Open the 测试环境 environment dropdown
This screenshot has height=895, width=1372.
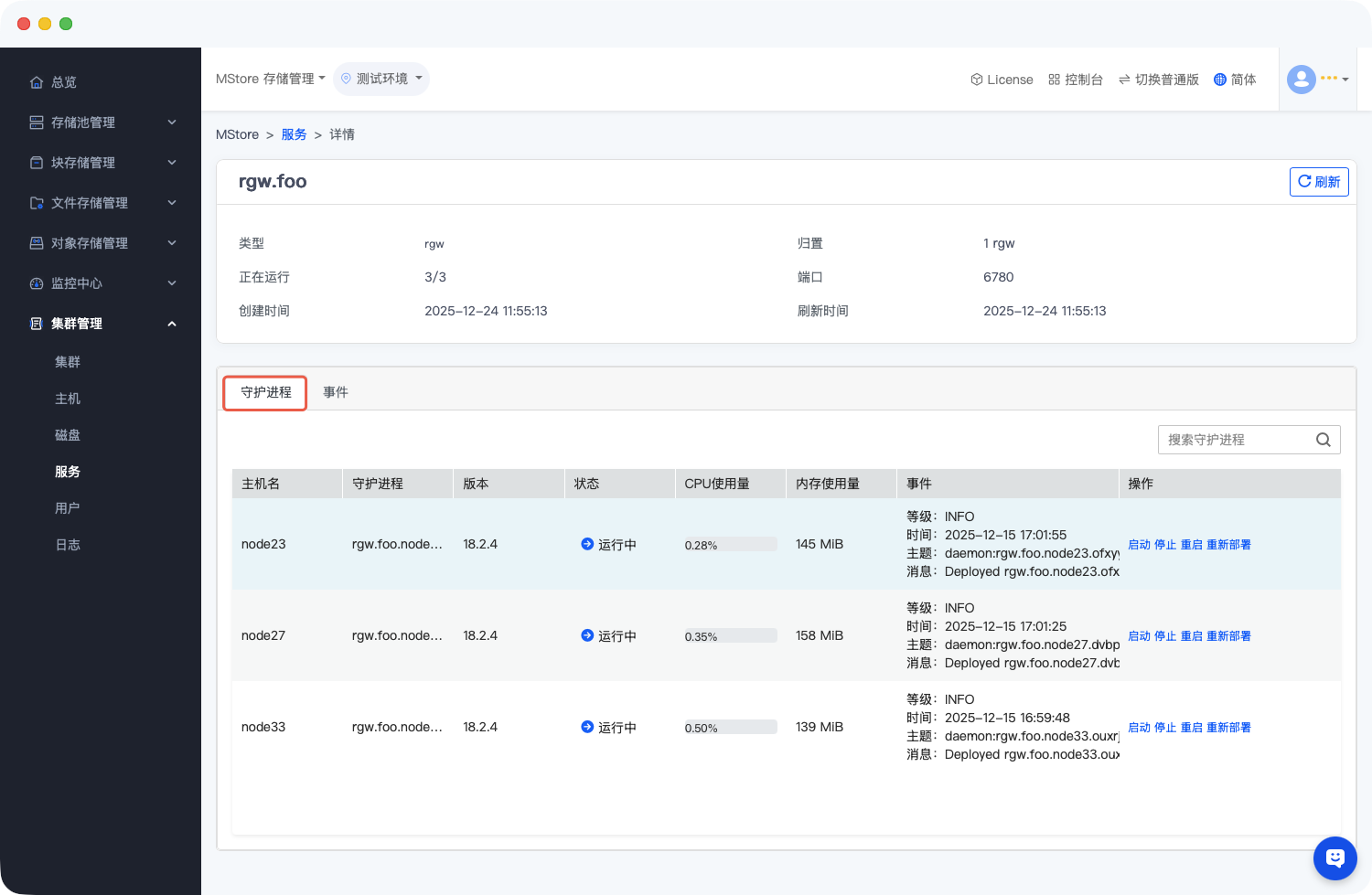pyautogui.click(x=381, y=80)
